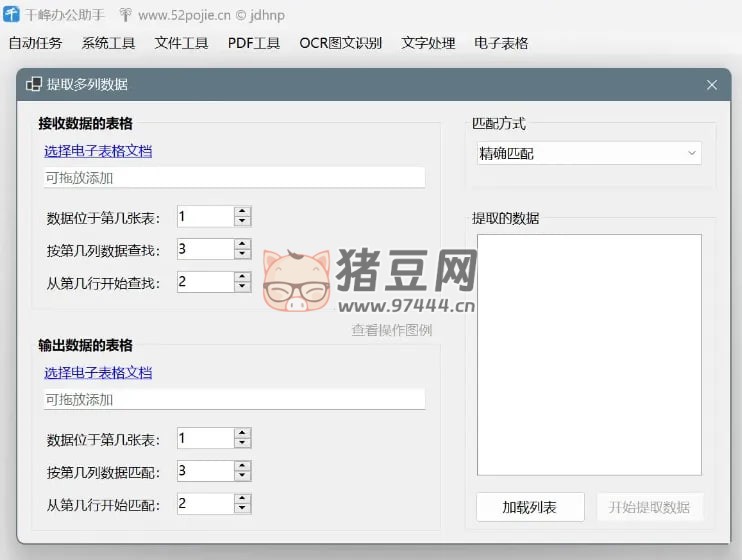Expand the 匹配方式 dropdown showing 精确匹配
This screenshot has height=560, width=742.
[589, 153]
